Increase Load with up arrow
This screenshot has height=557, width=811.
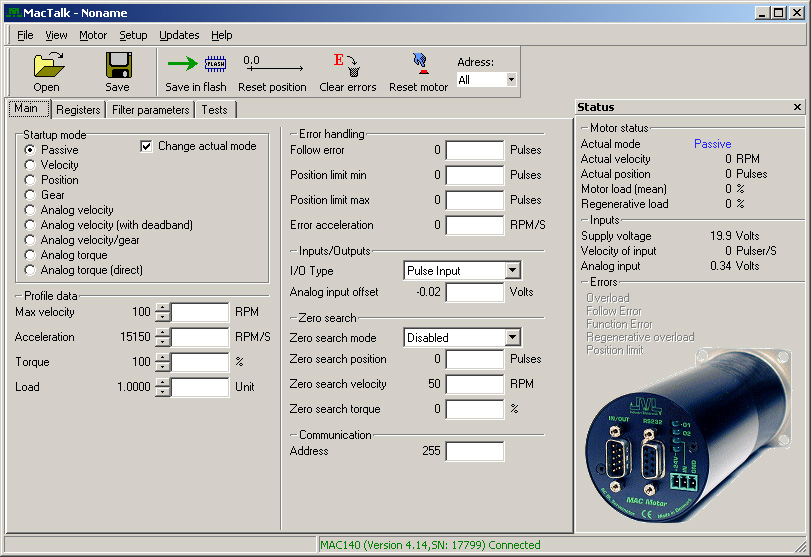tap(163, 383)
